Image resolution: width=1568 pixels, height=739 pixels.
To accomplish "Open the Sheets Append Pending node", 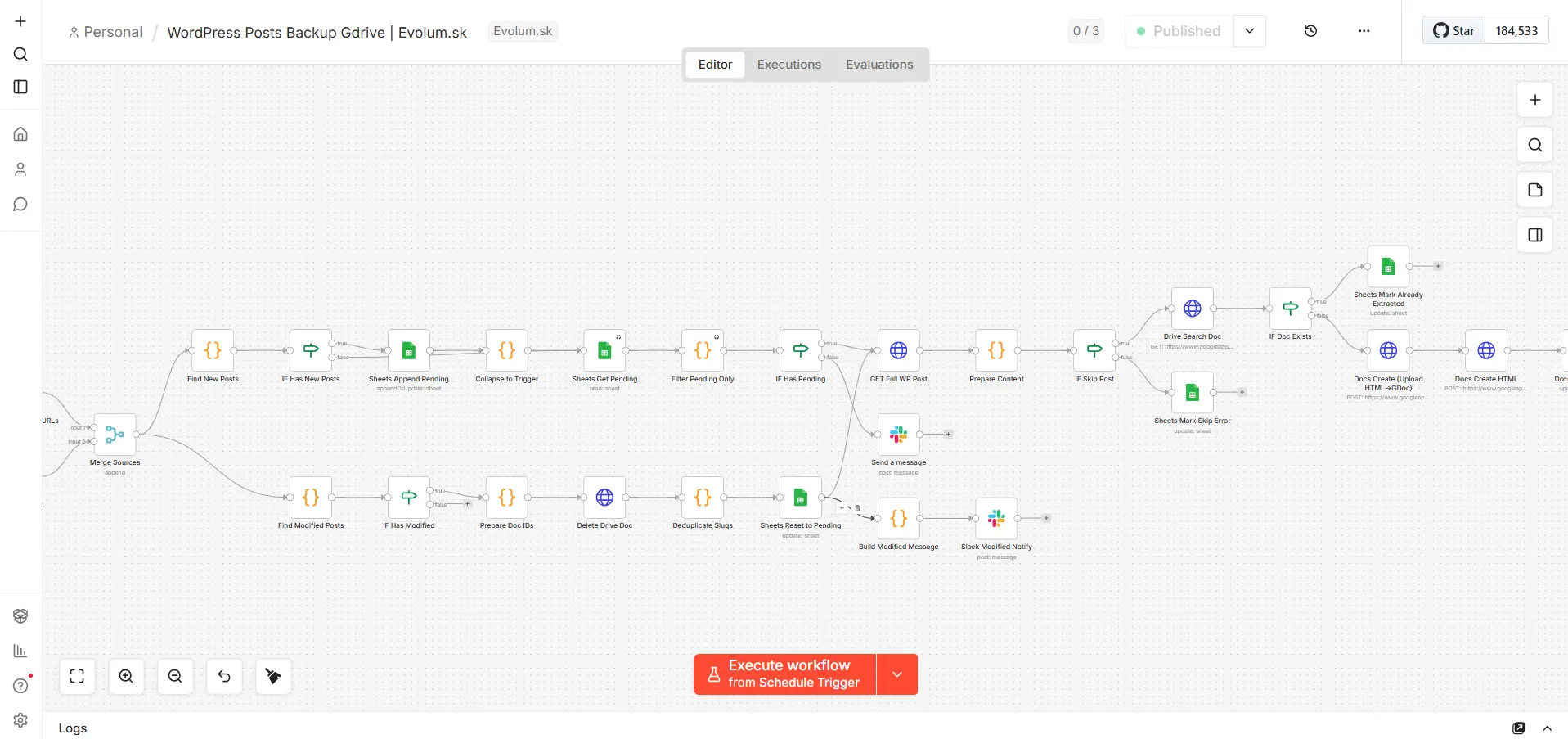I will pos(409,351).
